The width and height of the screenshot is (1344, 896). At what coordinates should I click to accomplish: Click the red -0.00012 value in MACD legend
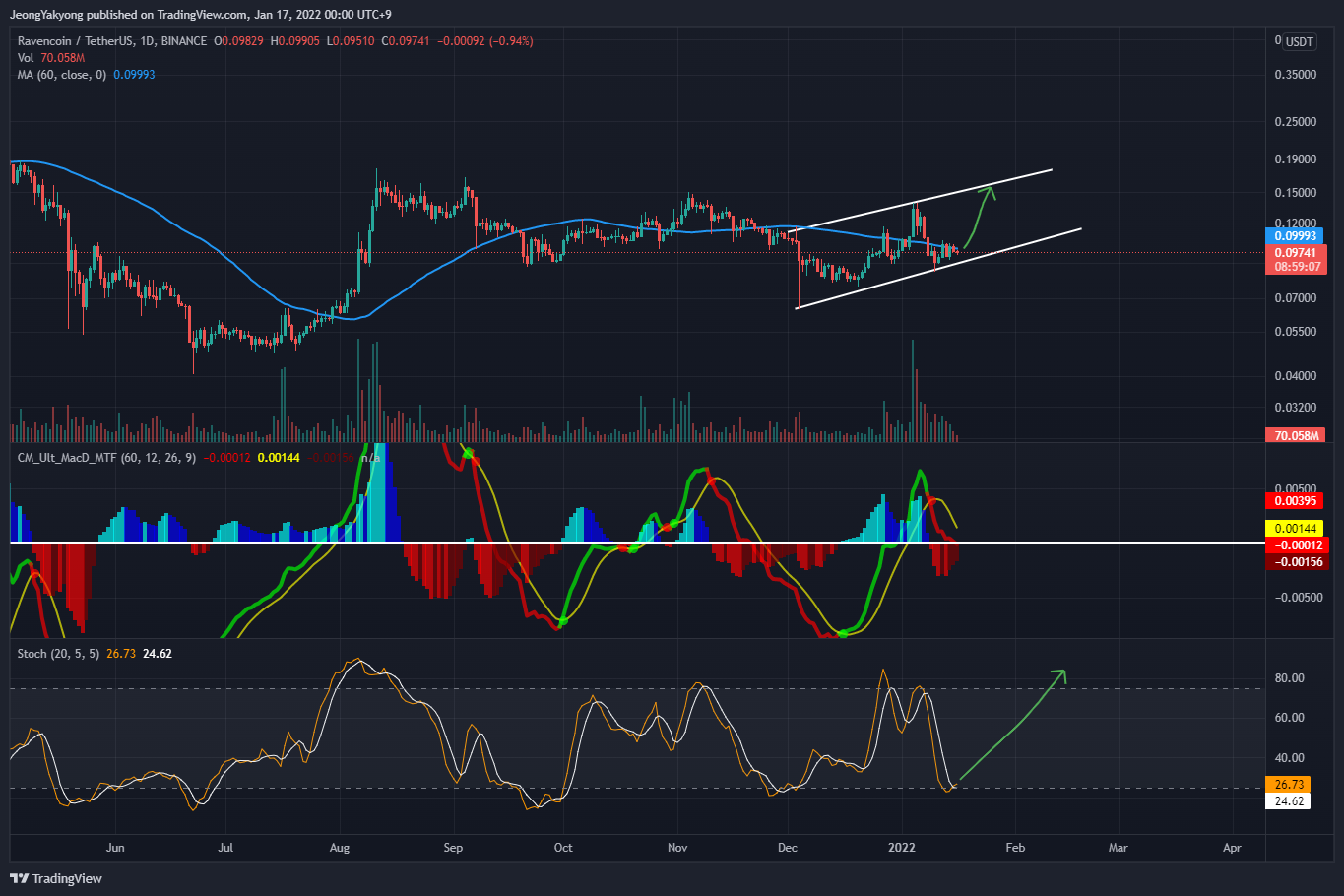click(x=227, y=458)
